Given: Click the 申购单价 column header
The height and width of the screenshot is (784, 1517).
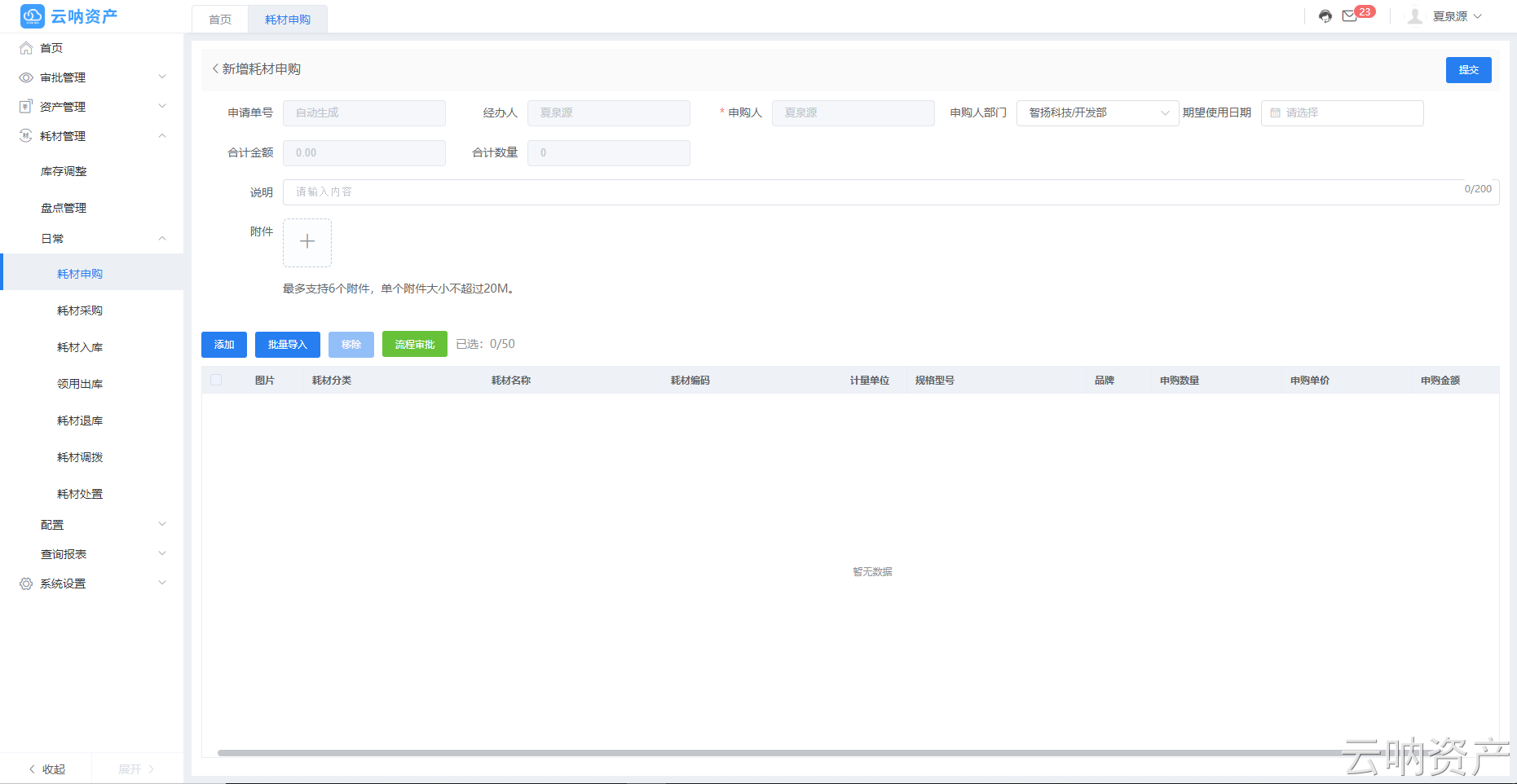Looking at the screenshot, I should [x=1310, y=381].
